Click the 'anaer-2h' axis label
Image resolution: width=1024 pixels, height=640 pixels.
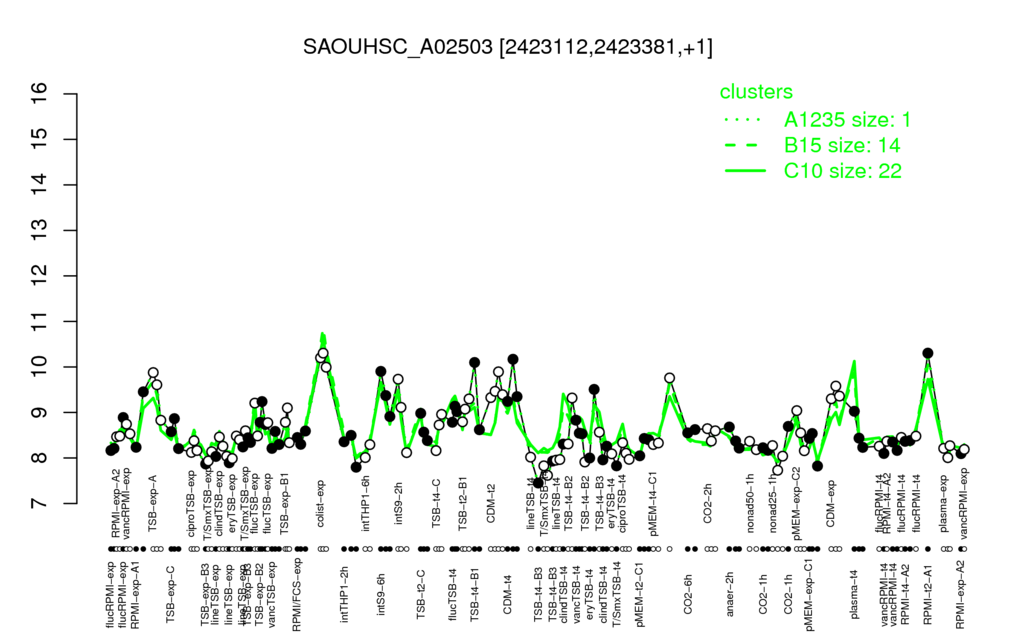coord(729,593)
